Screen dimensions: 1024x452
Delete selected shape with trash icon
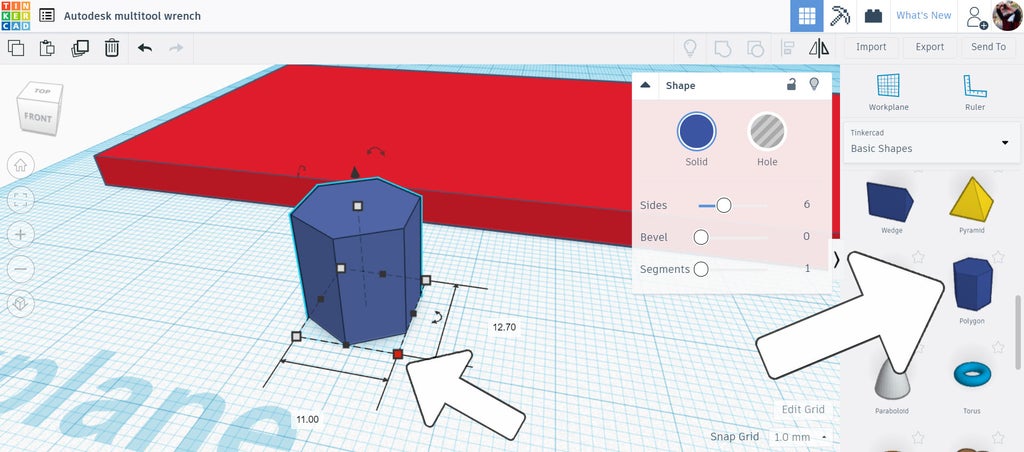pyautogui.click(x=112, y=48)
